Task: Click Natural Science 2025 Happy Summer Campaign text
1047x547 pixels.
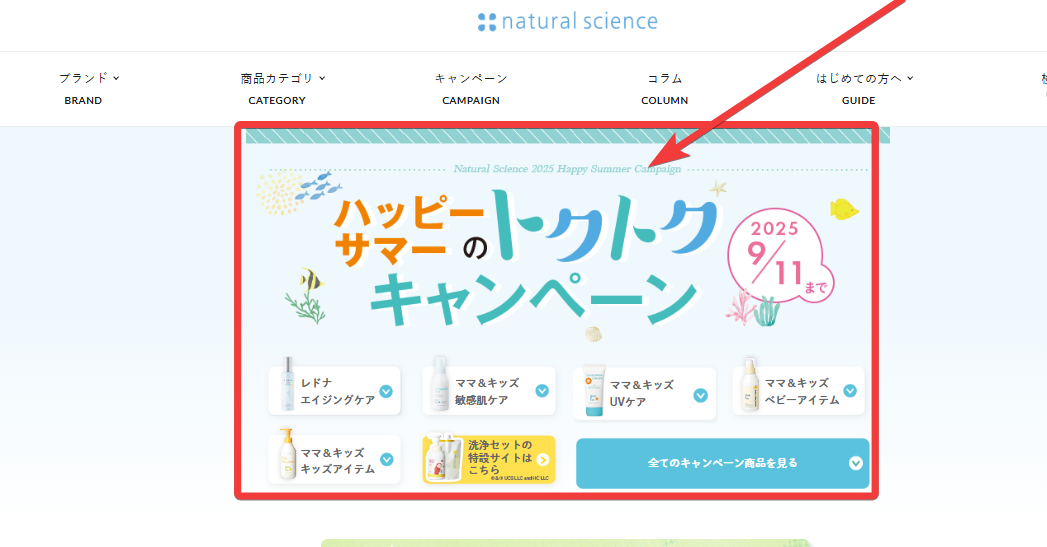Action: pyautogui.click(x=567, y=169)
